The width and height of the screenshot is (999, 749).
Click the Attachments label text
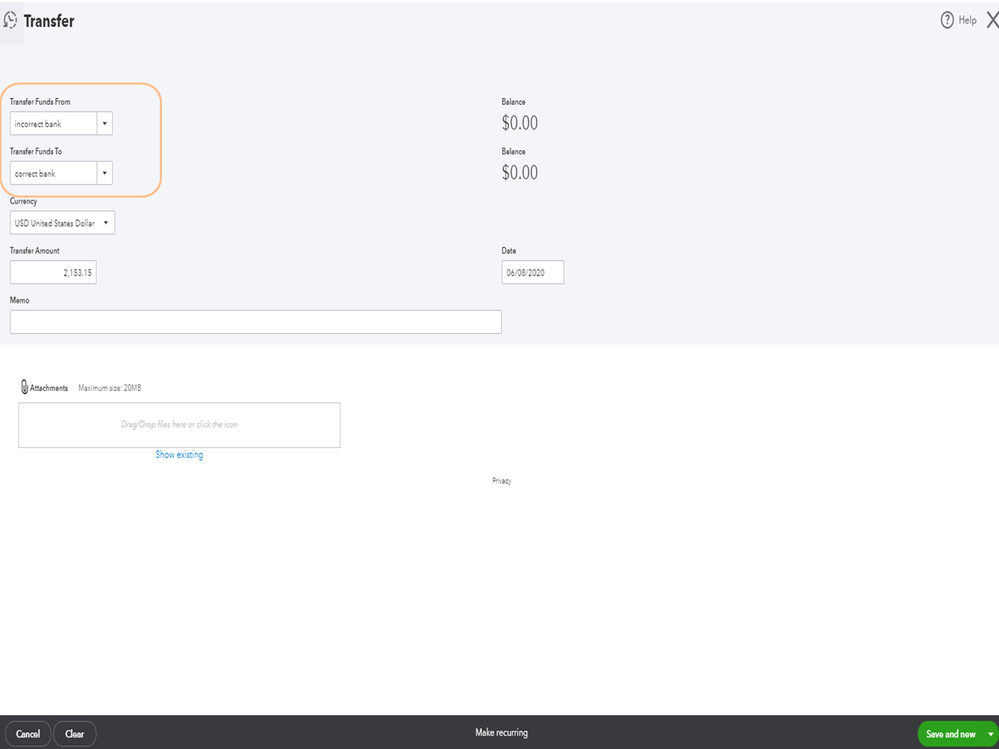click(x=49, y=388)
